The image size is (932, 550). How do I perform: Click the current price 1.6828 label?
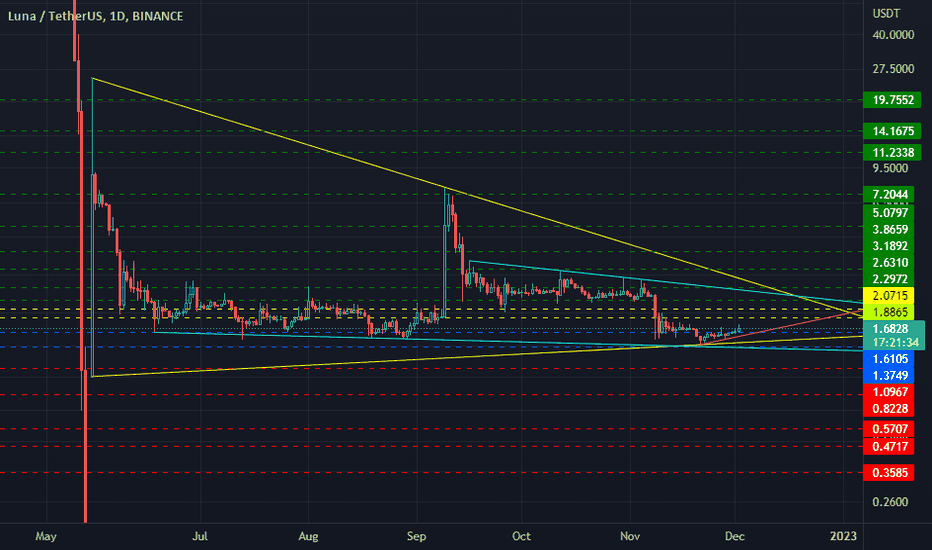tap(890, 329)
